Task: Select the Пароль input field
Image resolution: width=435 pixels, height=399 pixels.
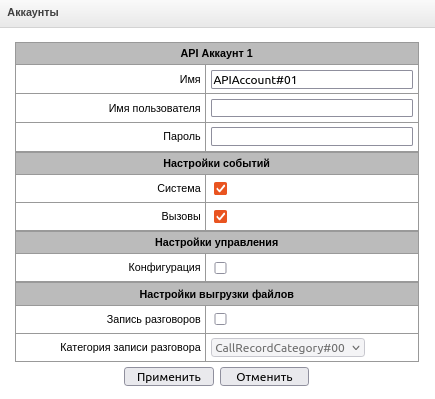Action: (x=312, y=136)
